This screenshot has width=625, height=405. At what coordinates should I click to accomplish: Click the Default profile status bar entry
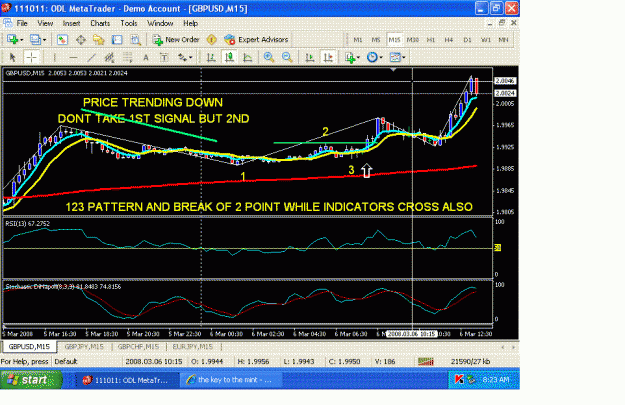click(x=66, y=362)
